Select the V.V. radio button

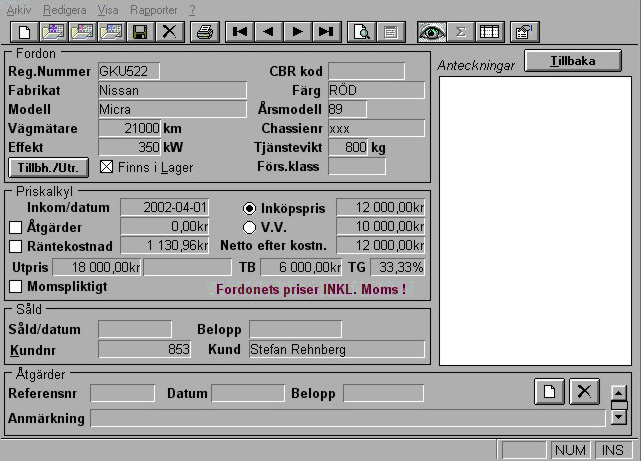click(x=250, y=227)
